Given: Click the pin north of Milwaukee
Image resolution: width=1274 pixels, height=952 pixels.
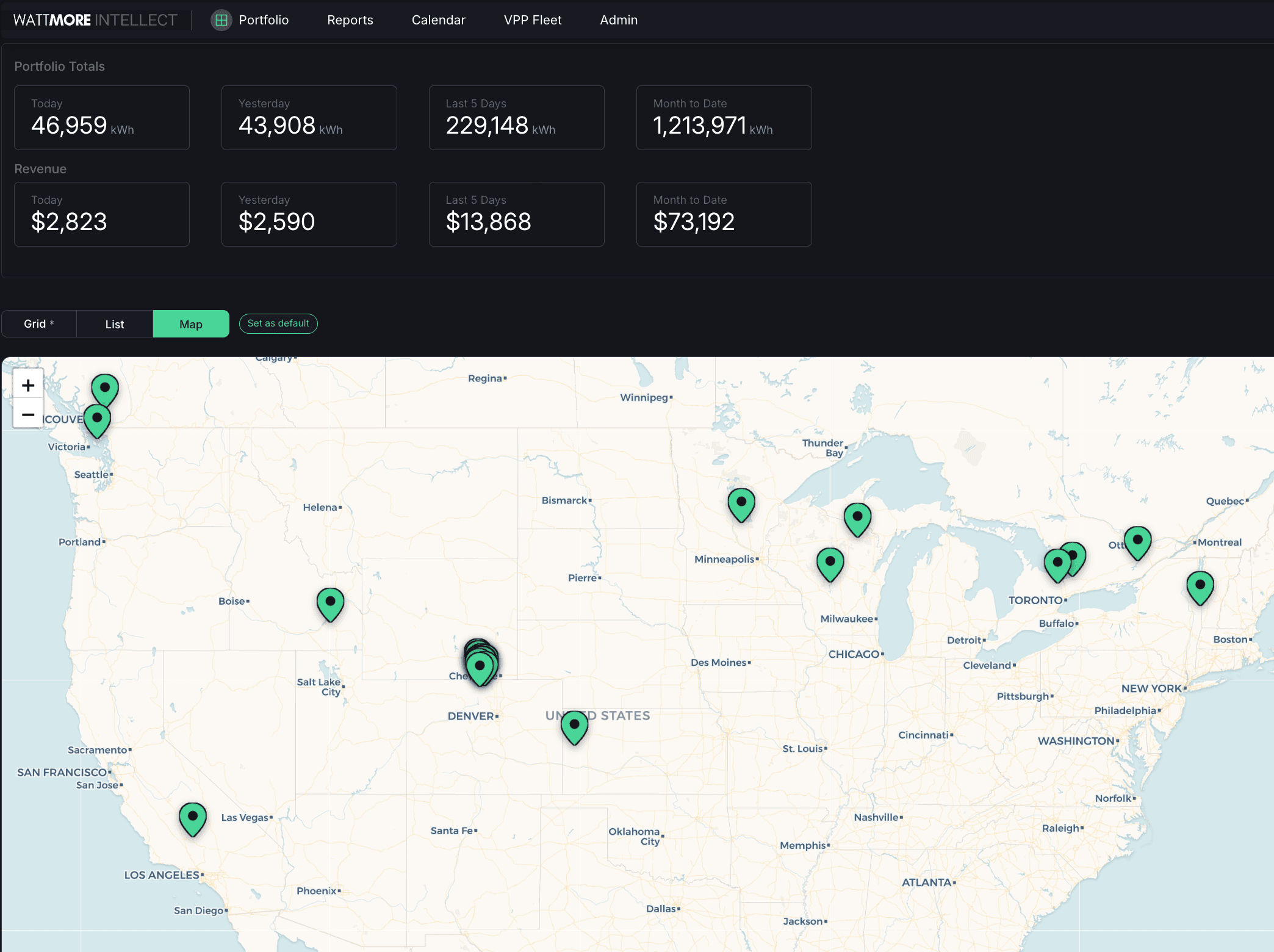Looking at the screenshot, I should [830, 564].
